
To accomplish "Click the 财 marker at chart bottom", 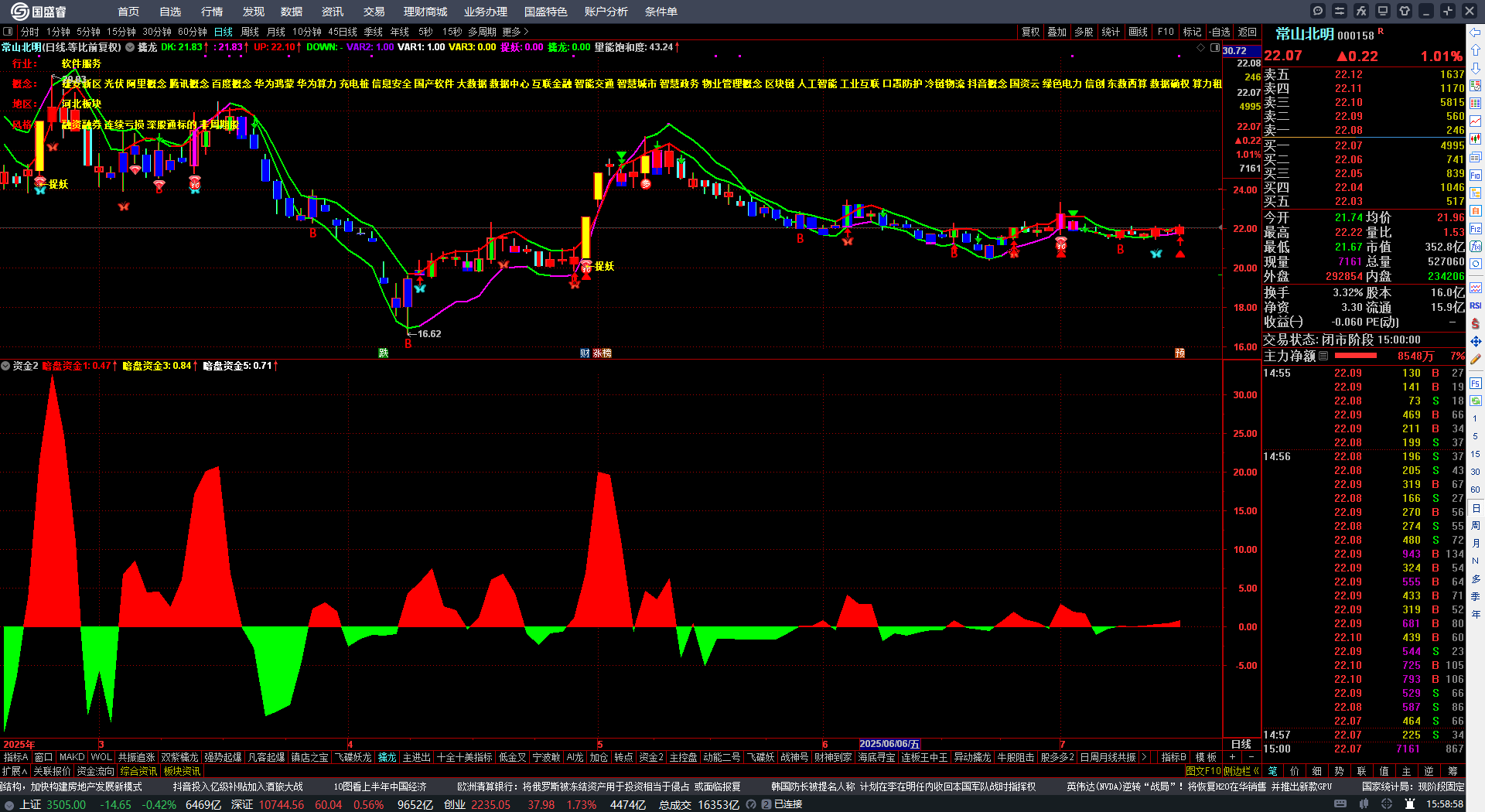I will 585,353.
